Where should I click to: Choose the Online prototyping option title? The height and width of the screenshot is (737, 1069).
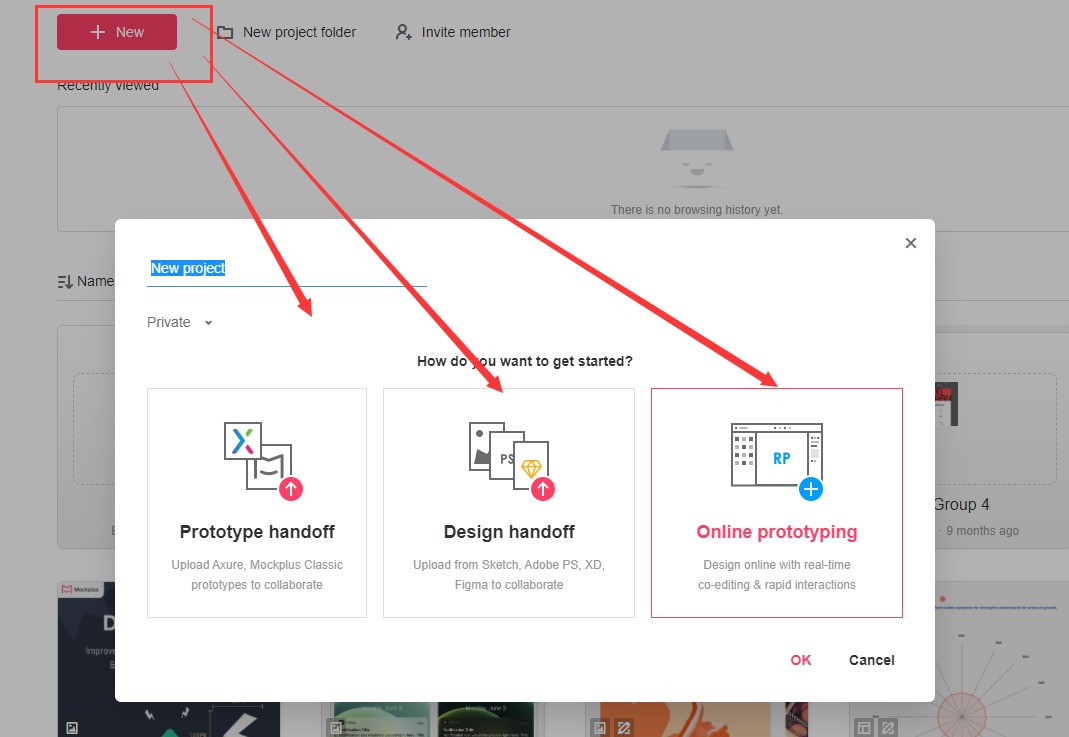776,532
